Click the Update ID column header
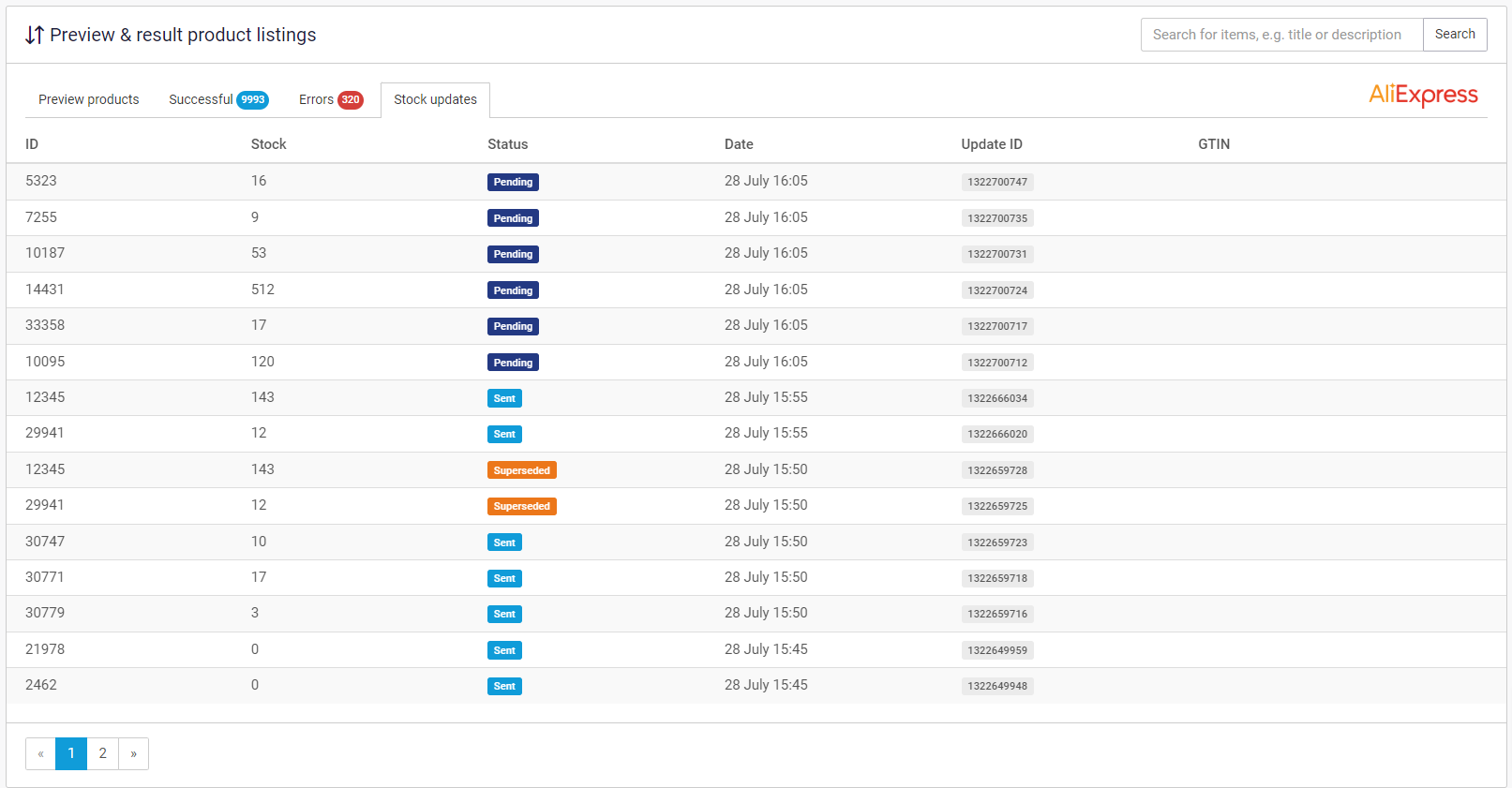The width and height of the screenshot is (1512, 788). coord(992,144)
